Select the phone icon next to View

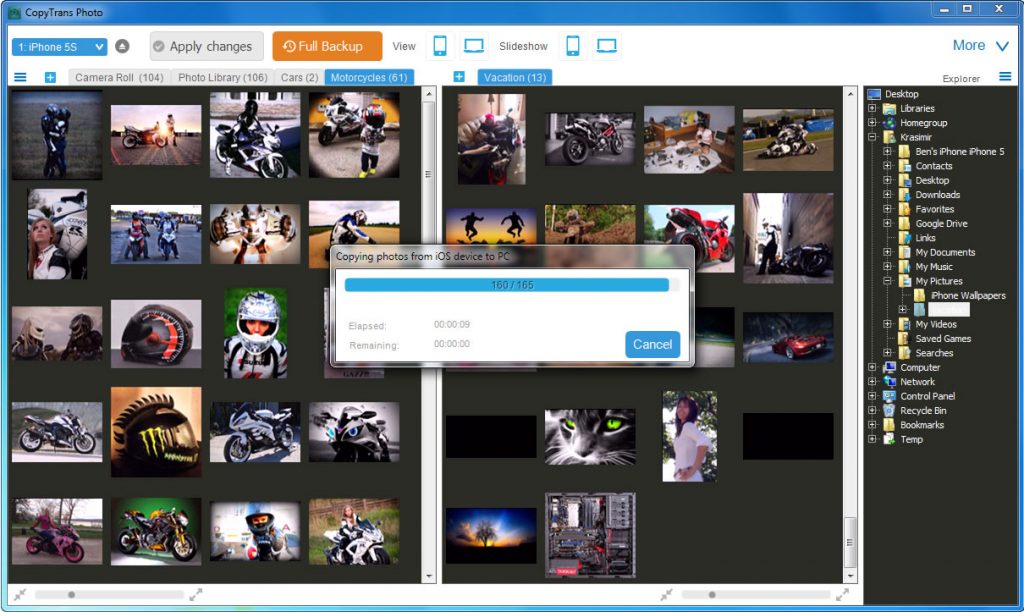click(440, 45)
